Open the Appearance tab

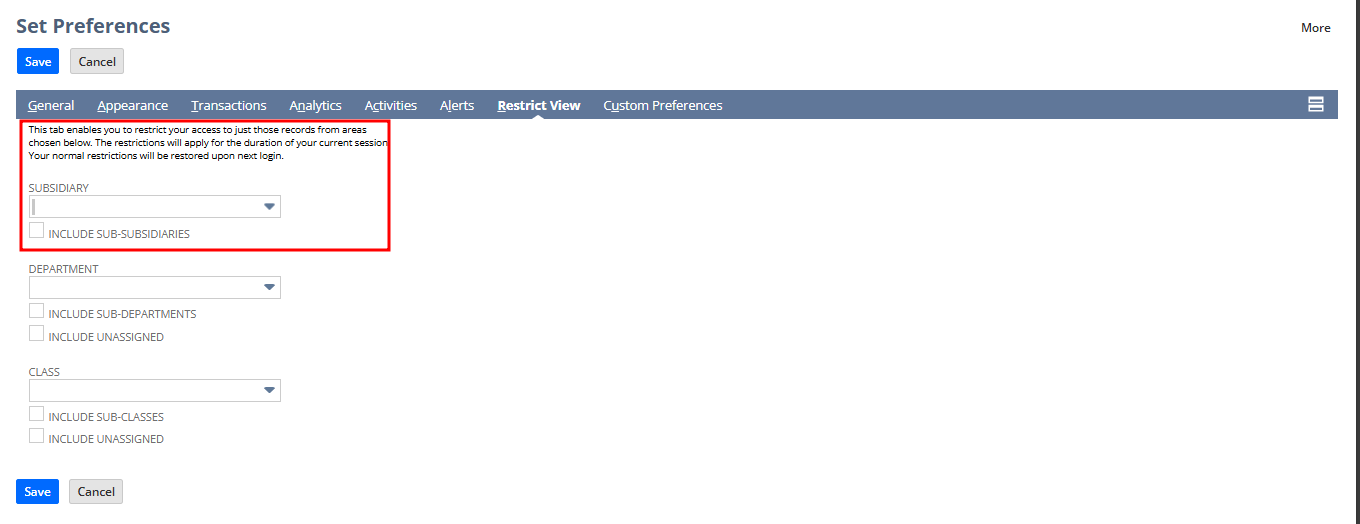click(133, 106)
